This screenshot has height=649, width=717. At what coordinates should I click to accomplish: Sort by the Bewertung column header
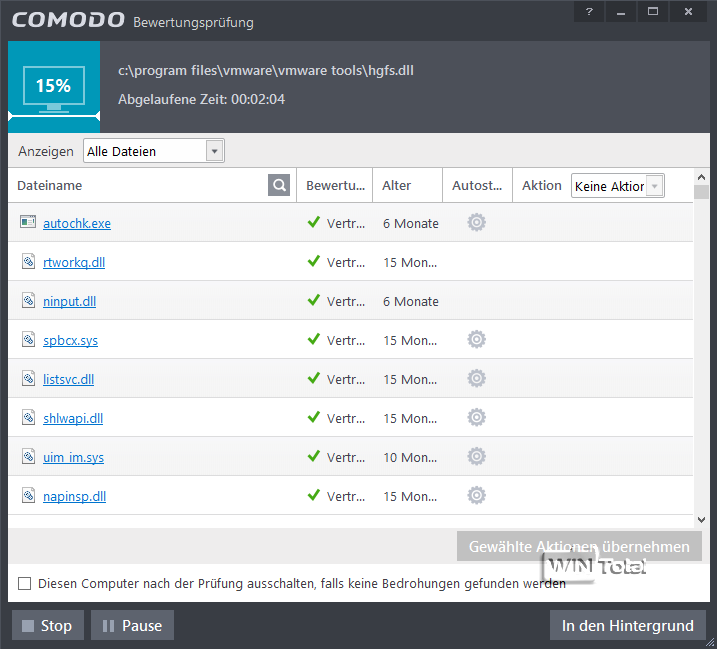[x=335, y=185]
